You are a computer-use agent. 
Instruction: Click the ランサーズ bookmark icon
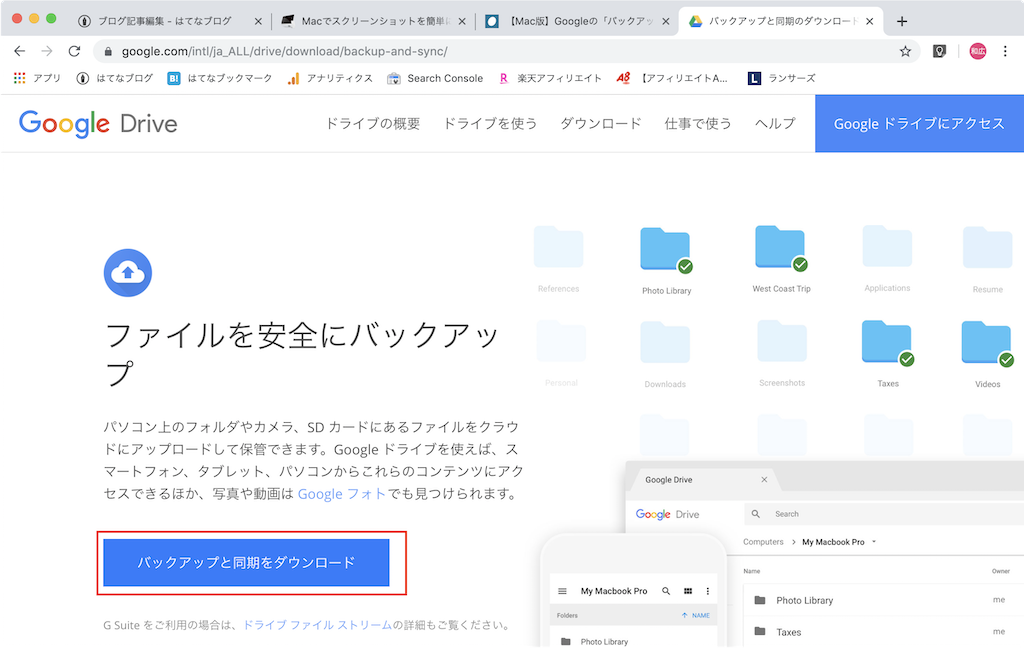coord(755,78)
